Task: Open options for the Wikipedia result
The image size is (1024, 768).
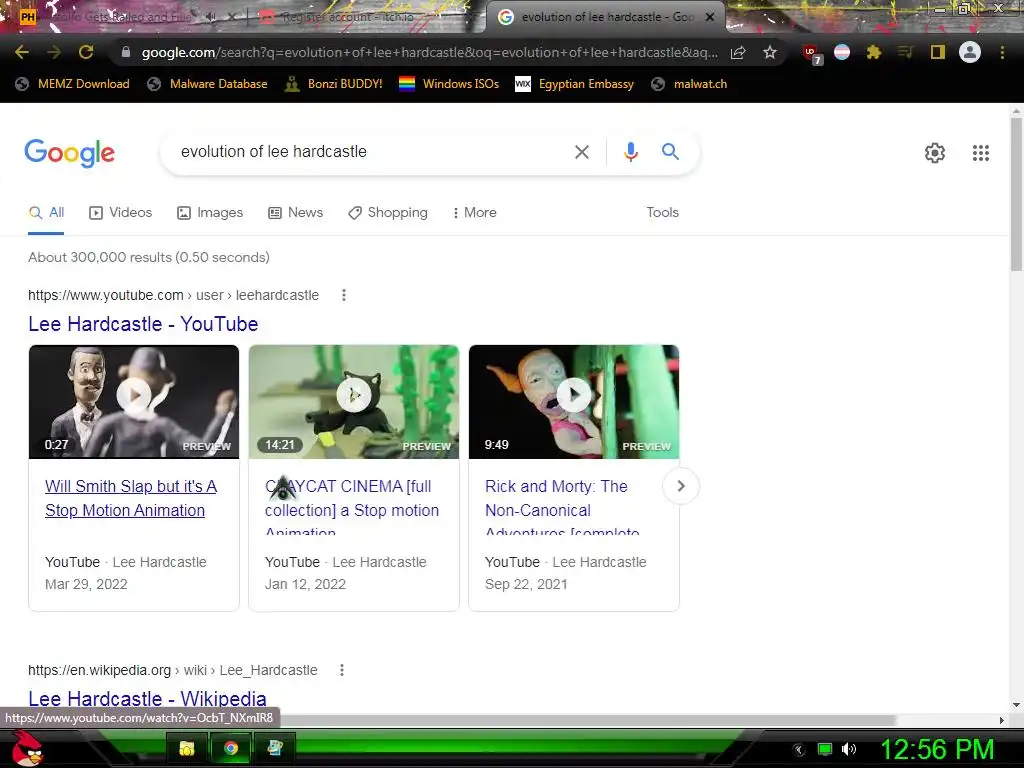Action: [342, 670]
